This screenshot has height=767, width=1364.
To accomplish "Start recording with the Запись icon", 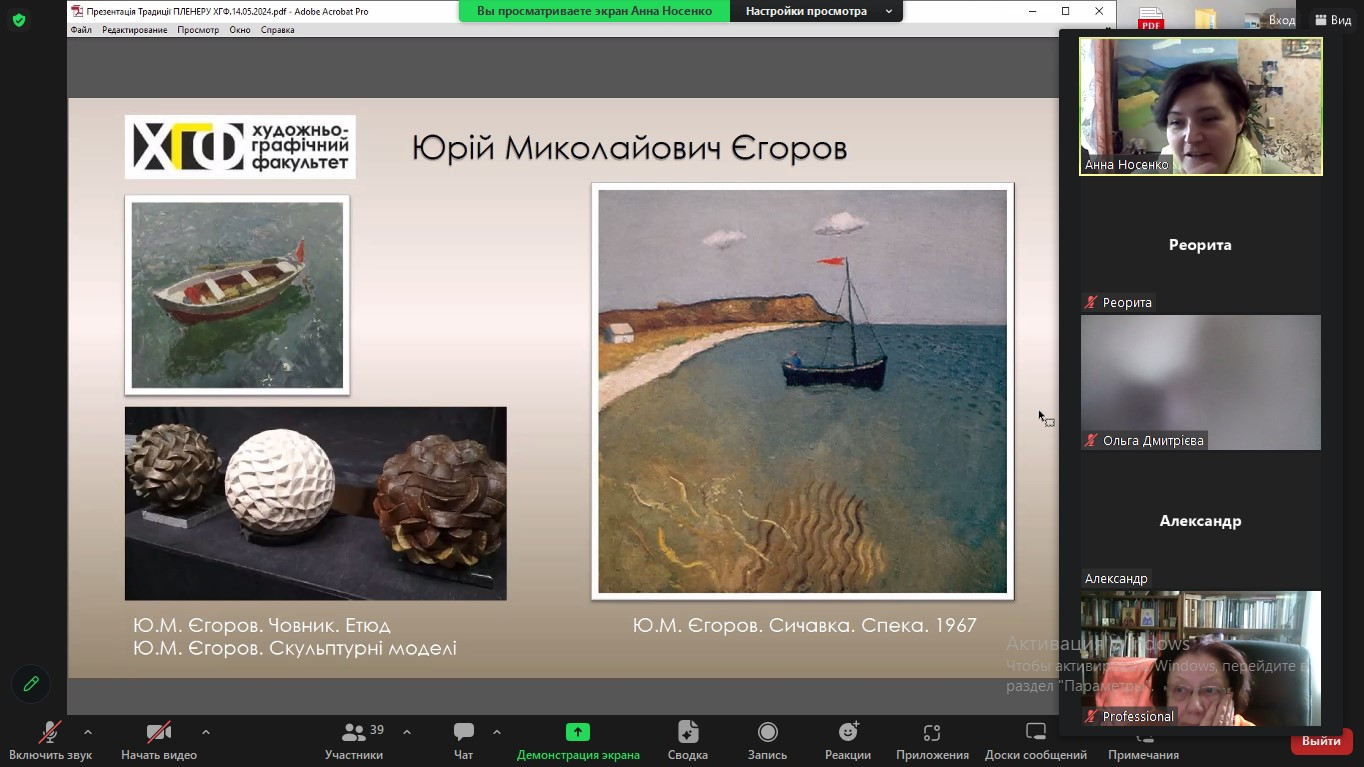I will [767, 733].
